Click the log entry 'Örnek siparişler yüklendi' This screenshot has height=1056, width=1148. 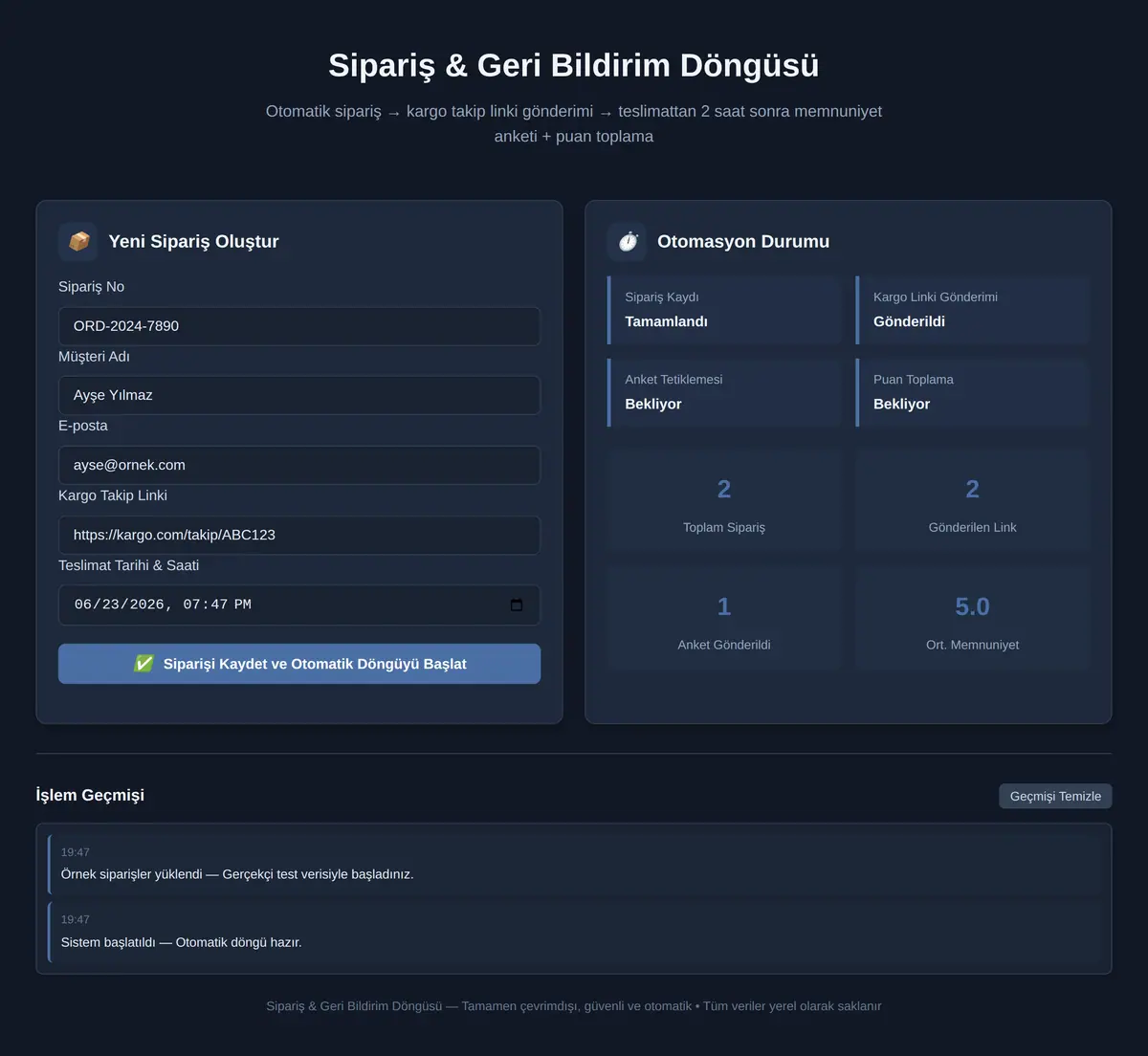[574, 864]
